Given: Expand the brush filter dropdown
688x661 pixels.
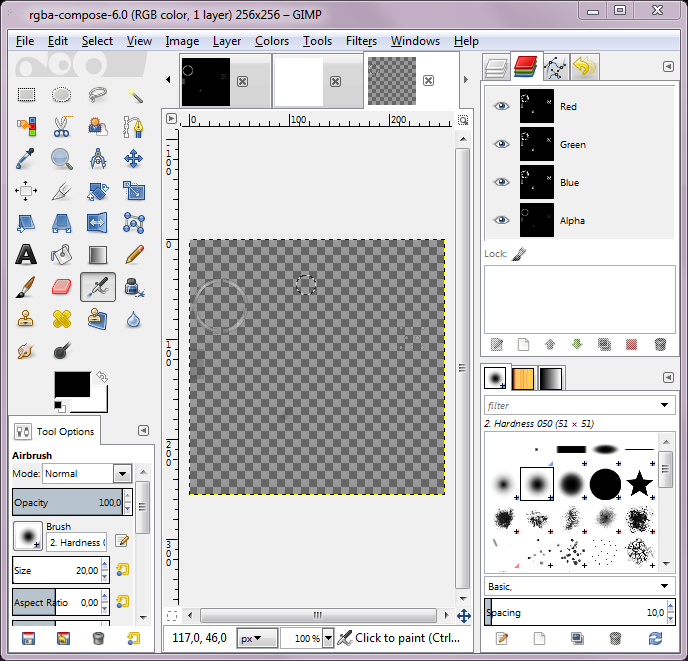Looking at the screenshot, I should pyautogui.click(x=666, y=405).
